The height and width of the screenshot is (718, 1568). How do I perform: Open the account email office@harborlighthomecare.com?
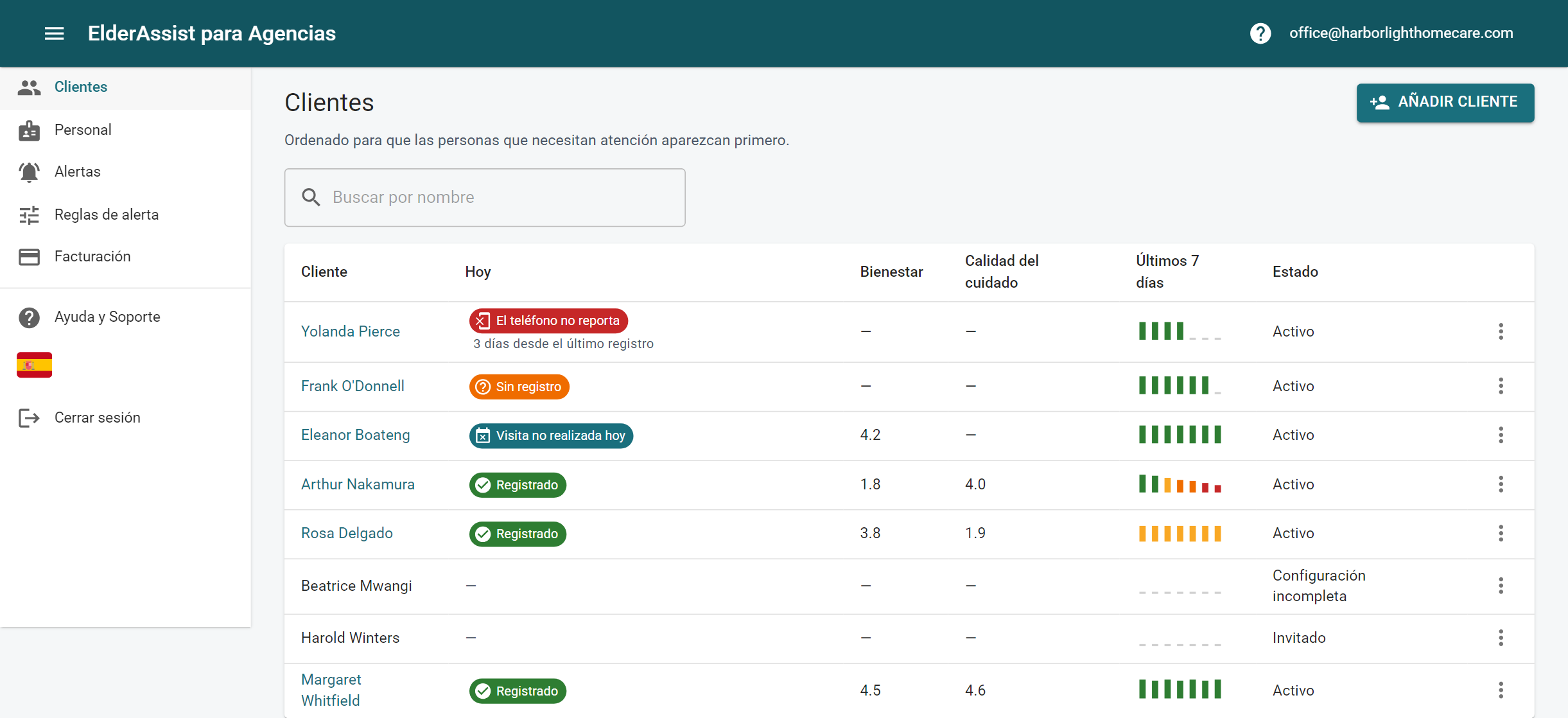pos(1401,33)
